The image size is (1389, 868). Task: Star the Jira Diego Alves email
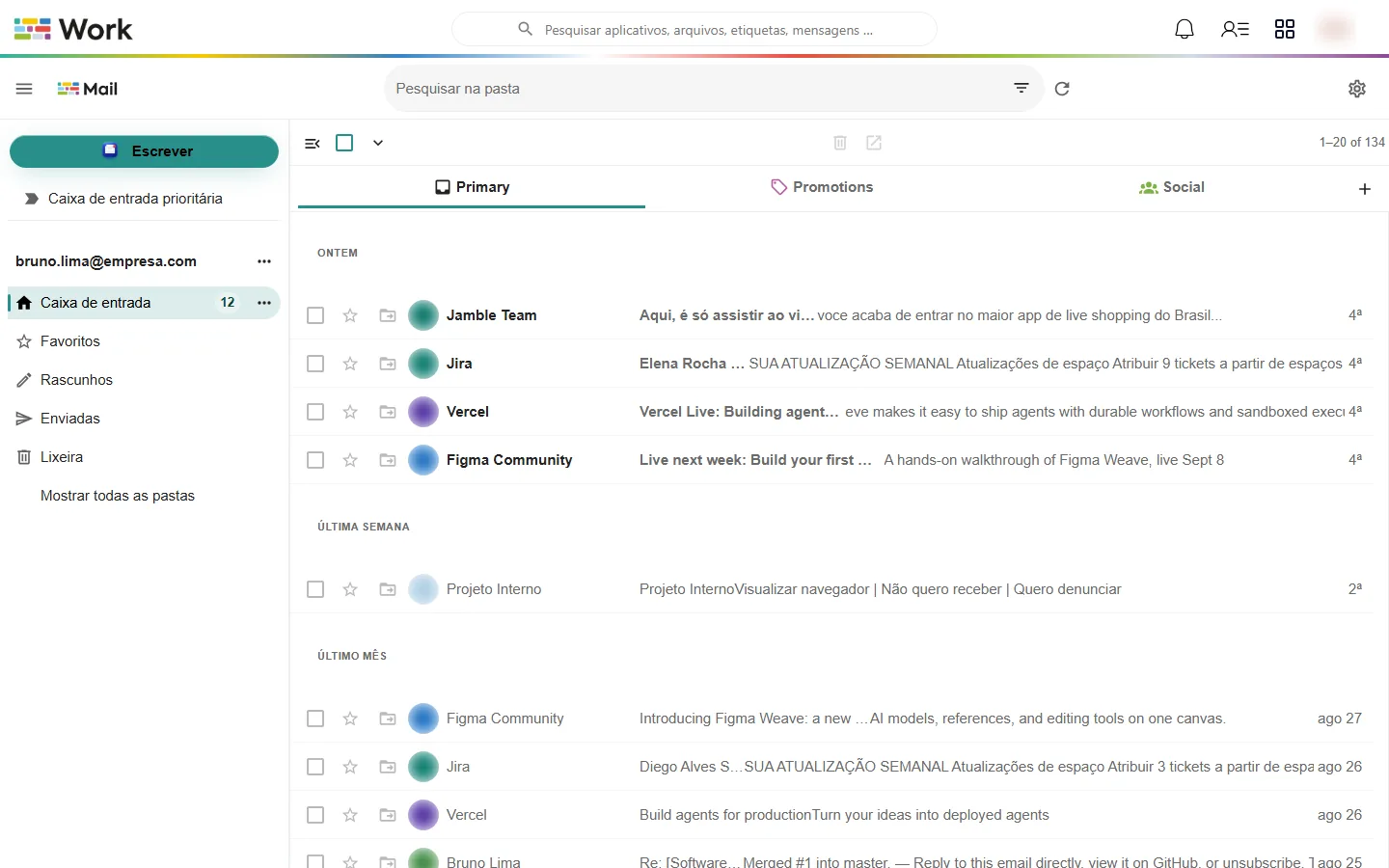350,767
